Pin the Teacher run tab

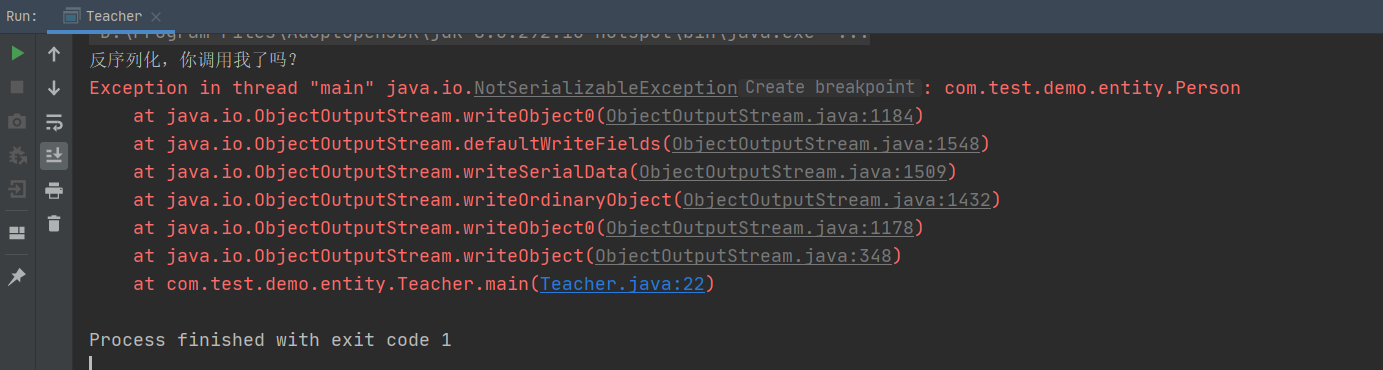pos(17,277)
